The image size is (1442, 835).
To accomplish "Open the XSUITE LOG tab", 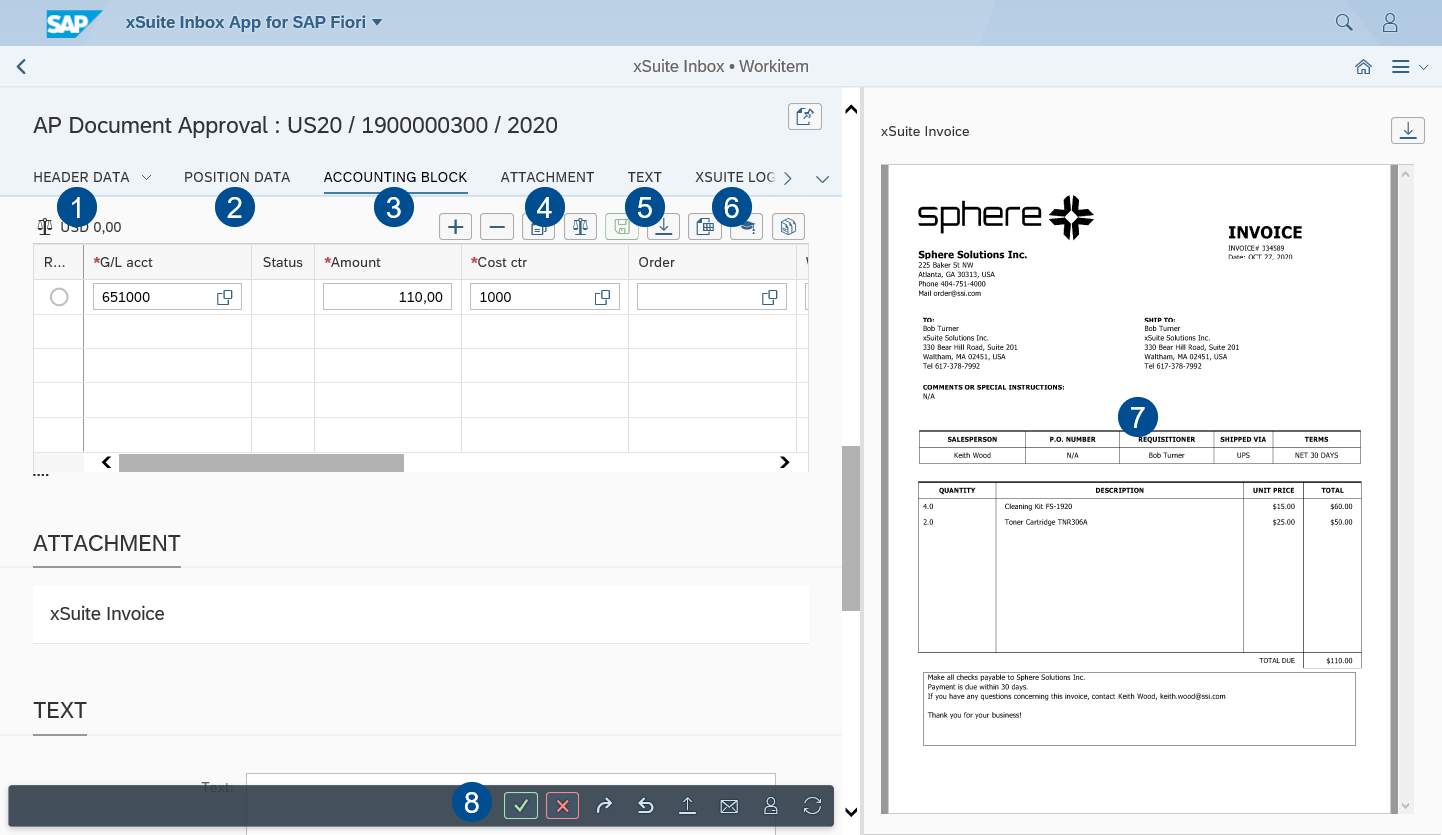I will point(737,177).
